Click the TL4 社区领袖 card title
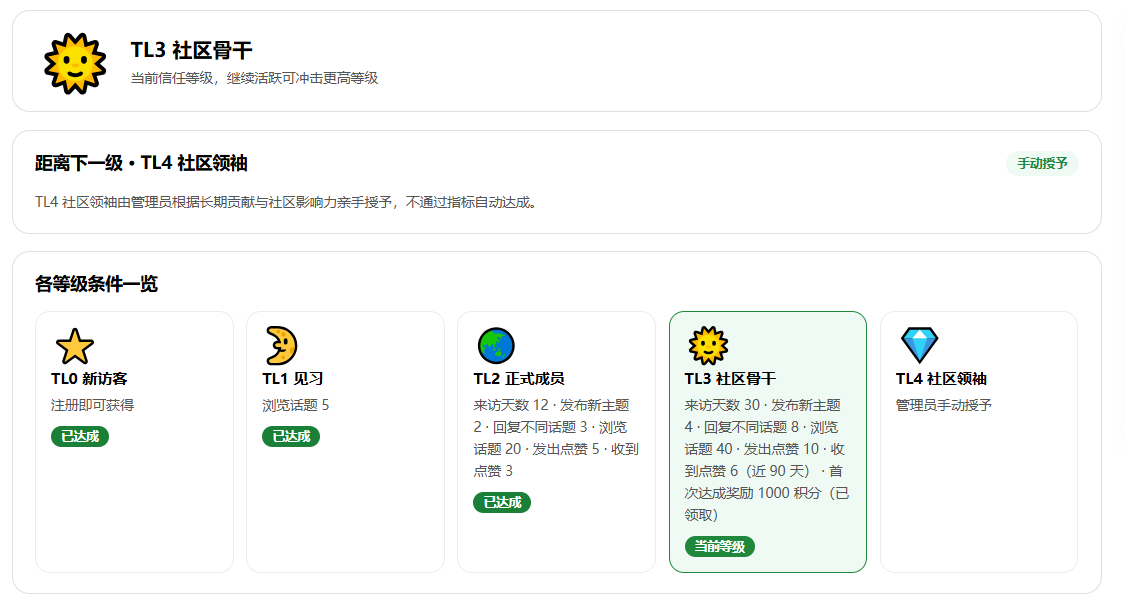The image size is (1125, 609). click(941, 379)
